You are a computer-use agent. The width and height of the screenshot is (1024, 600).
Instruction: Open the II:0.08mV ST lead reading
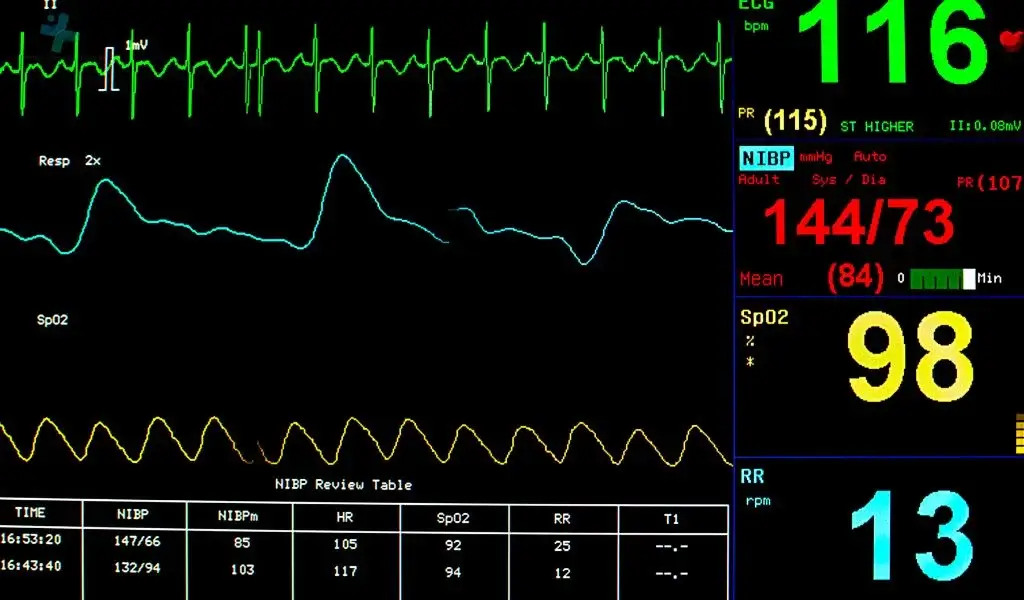985,127
